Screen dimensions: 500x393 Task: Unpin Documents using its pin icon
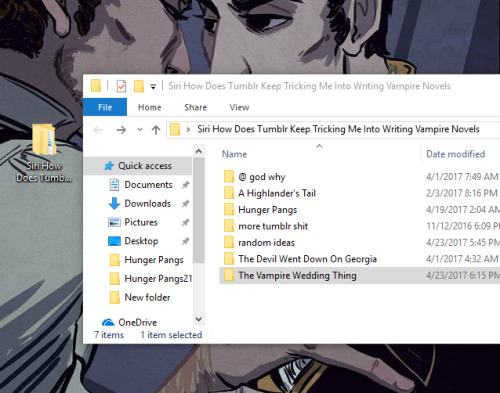pos(185,185)
